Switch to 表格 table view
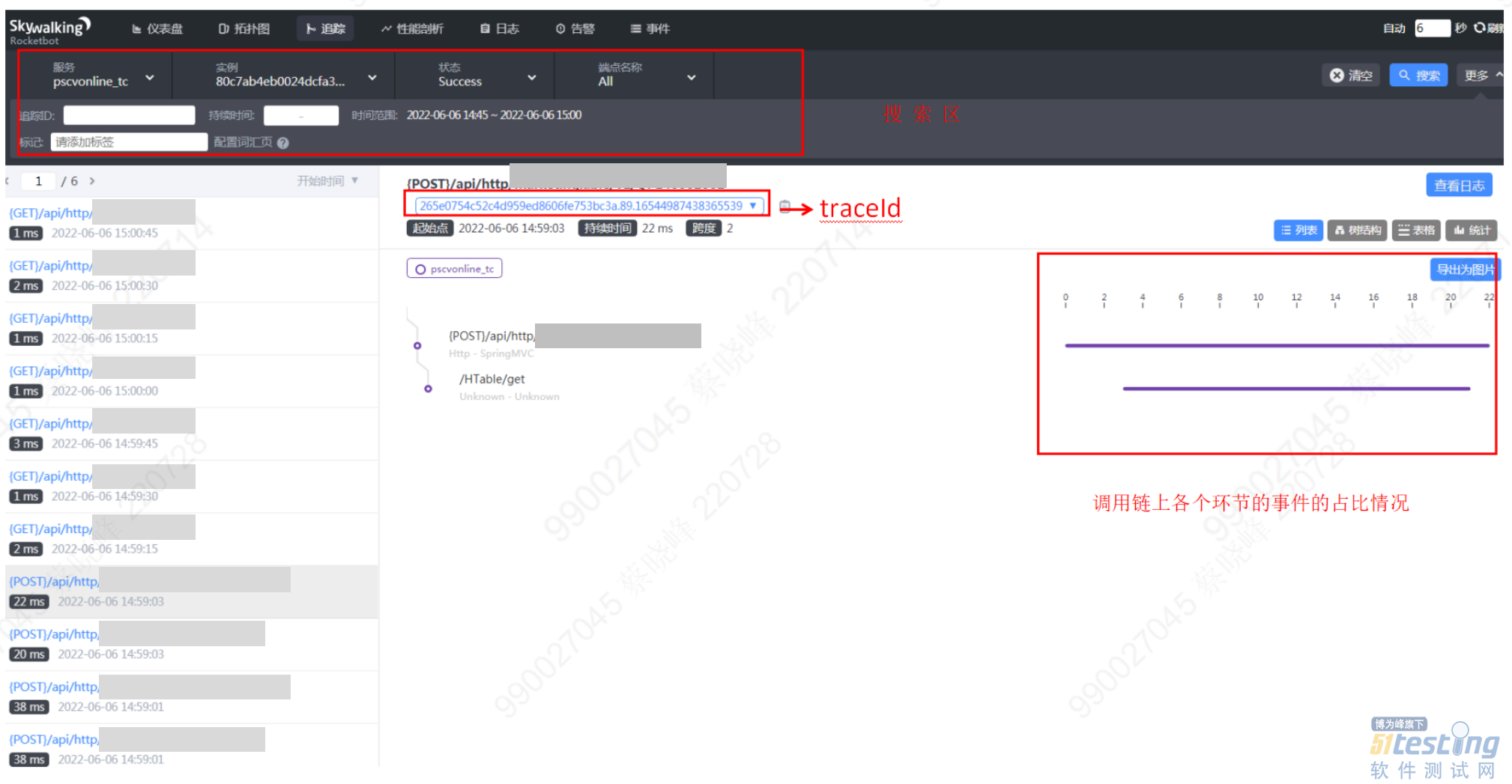1512x784 pixels. pyautogui.click(x=1416, y=231)
